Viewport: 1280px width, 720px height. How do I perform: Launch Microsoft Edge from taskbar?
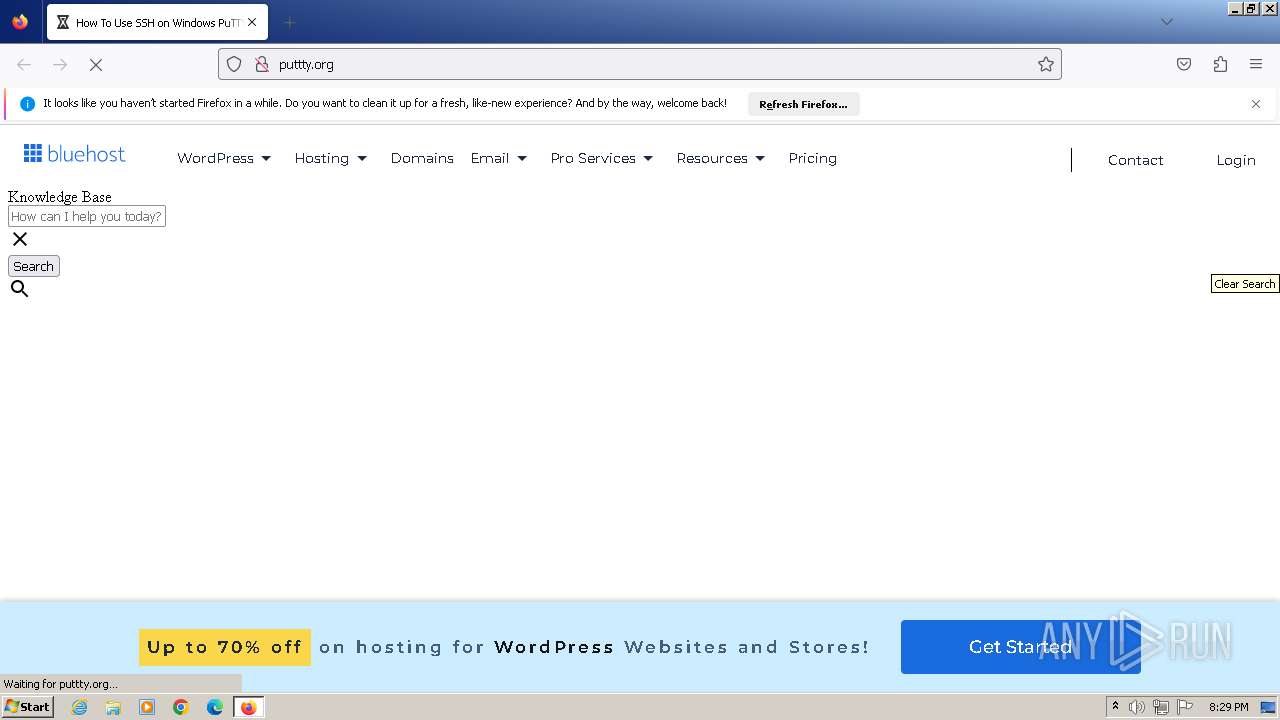215,707
